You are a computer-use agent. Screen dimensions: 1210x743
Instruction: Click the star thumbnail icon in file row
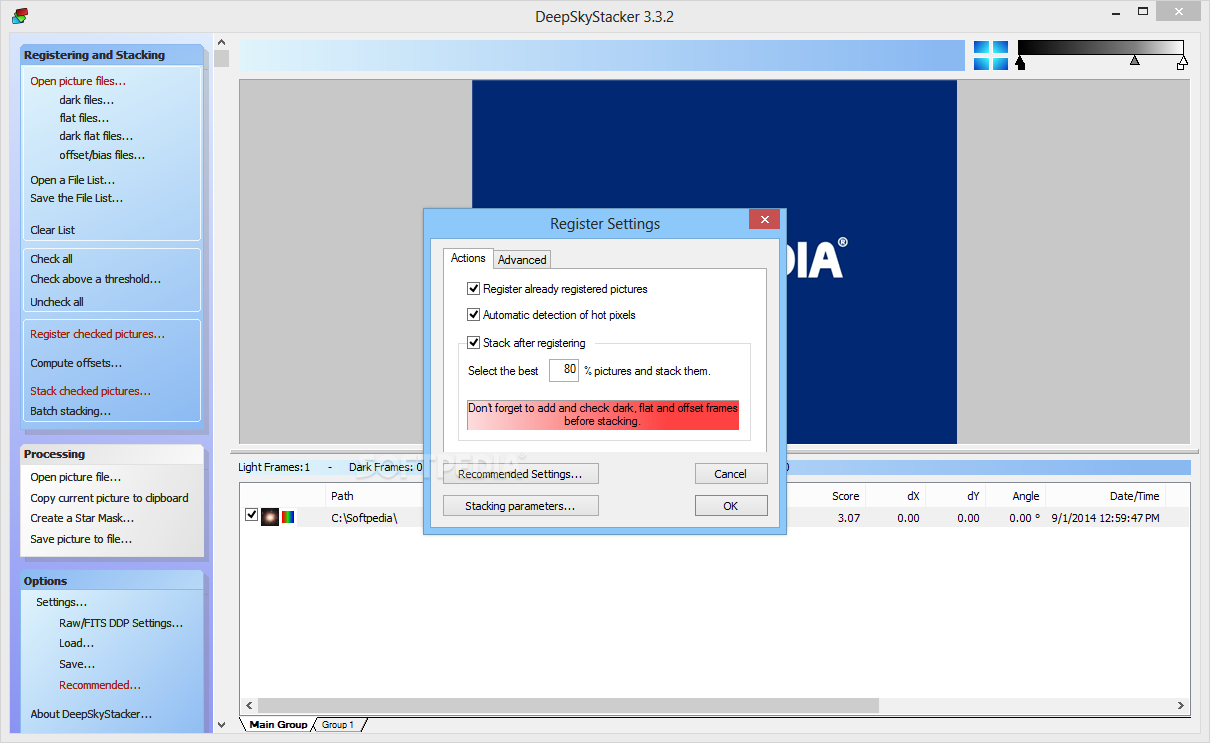[x=270, y=517]
